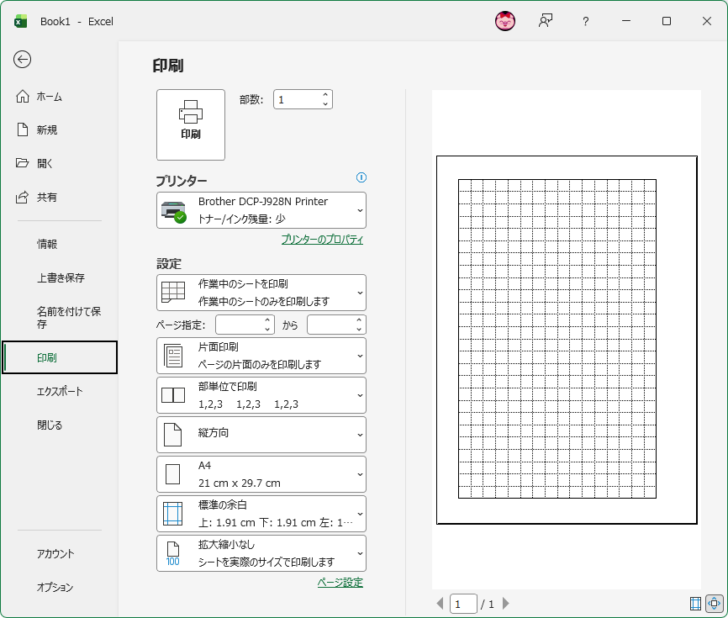Open the 拡大縮小なし scaling dropdown

click(x=261, y=553)
